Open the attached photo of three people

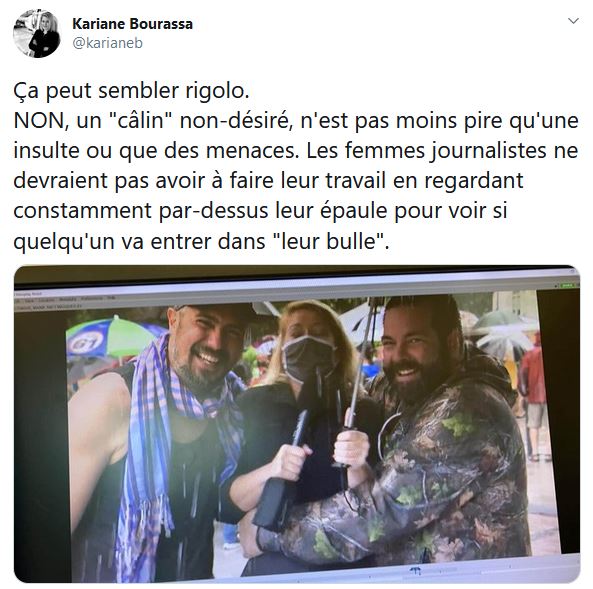(297, 424)
